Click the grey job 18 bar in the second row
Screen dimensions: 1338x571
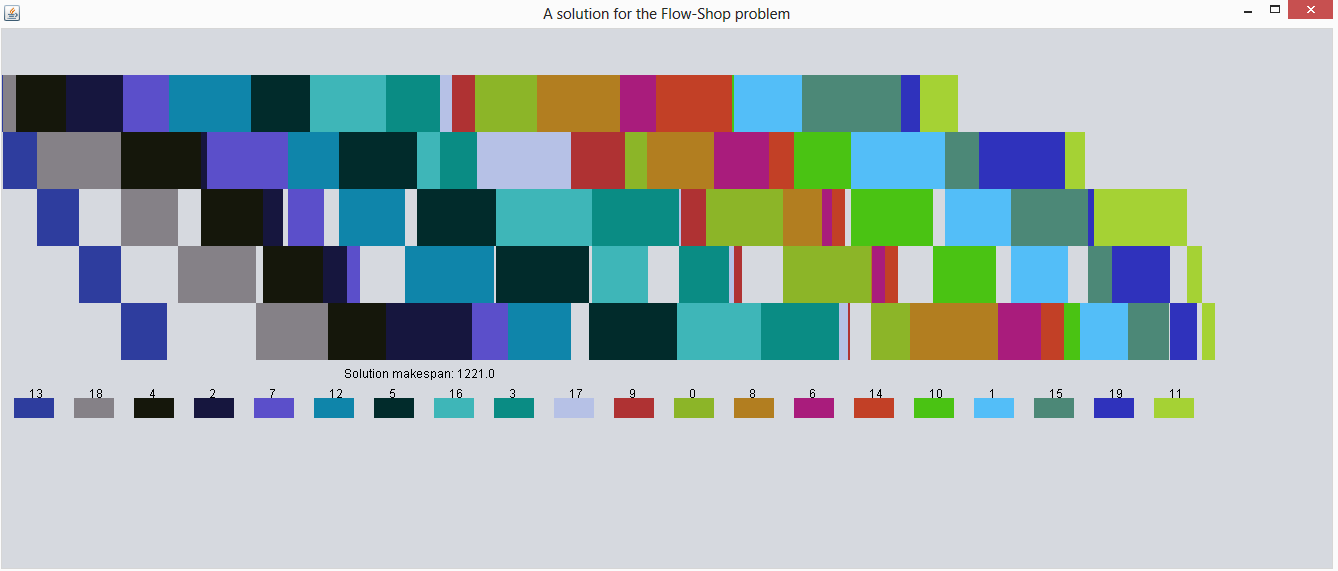point(79,160)
